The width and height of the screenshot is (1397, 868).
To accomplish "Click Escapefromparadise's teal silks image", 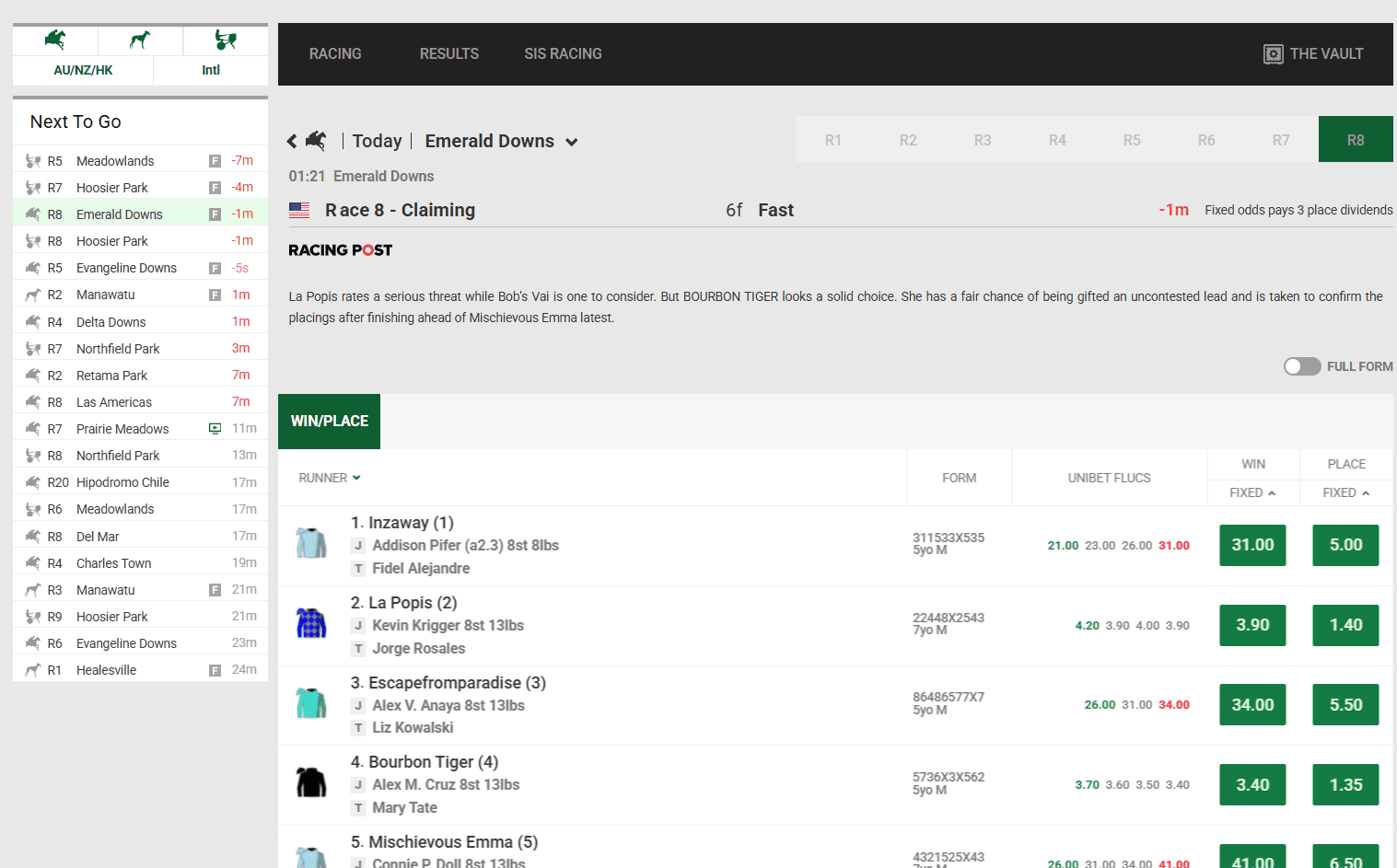I will point(311,703).
